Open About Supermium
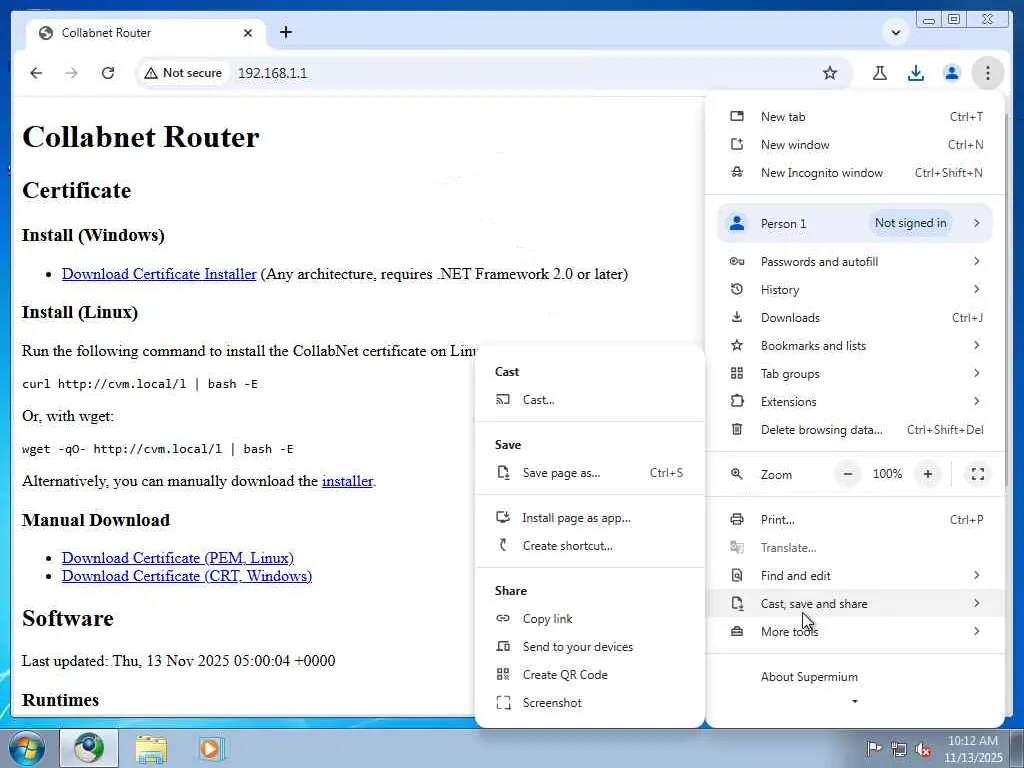This screenshot has height=768, width=1024. 856,677
